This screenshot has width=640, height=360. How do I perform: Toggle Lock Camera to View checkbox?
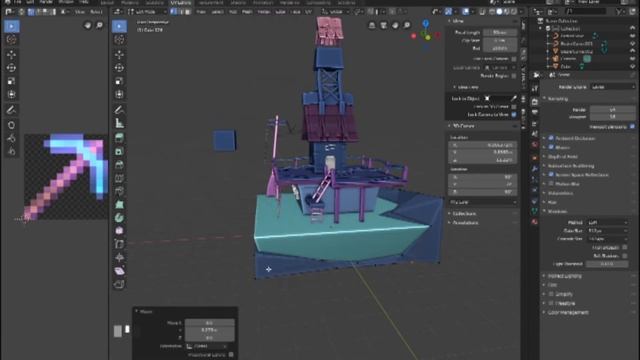point(514,115)
